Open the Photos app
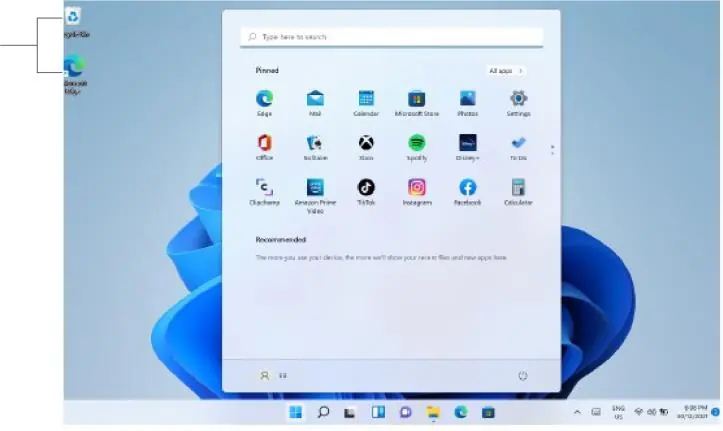The height and width of the screenshot is (431, 723). [468, 103]
